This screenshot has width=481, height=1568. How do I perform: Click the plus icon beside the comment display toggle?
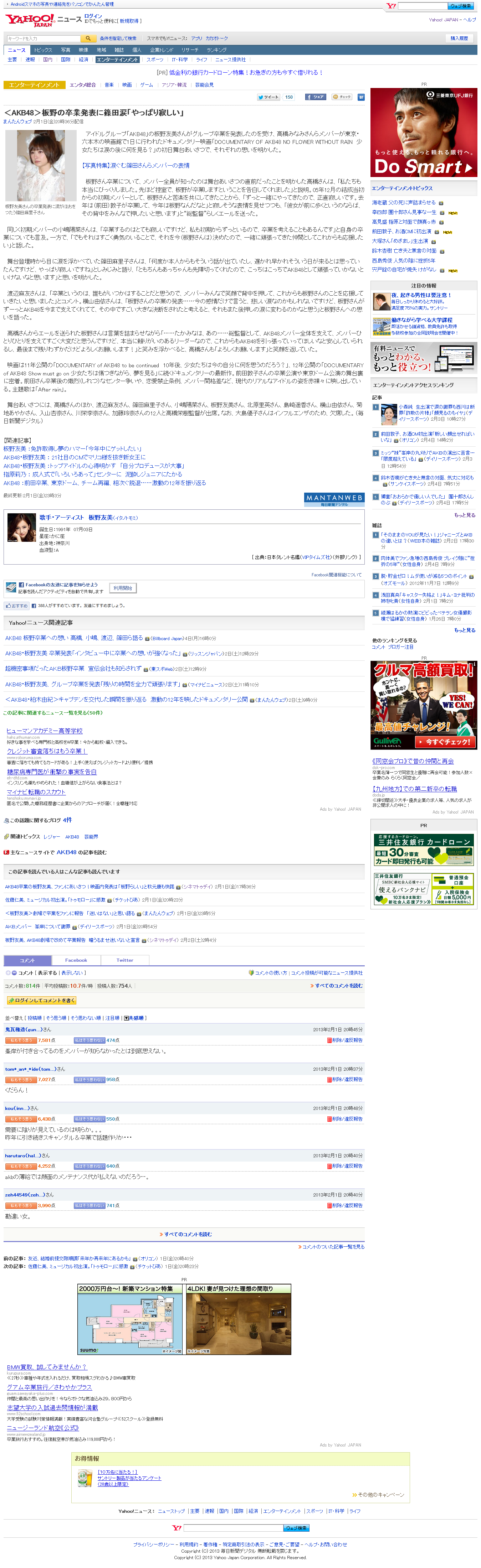point(8,973)
